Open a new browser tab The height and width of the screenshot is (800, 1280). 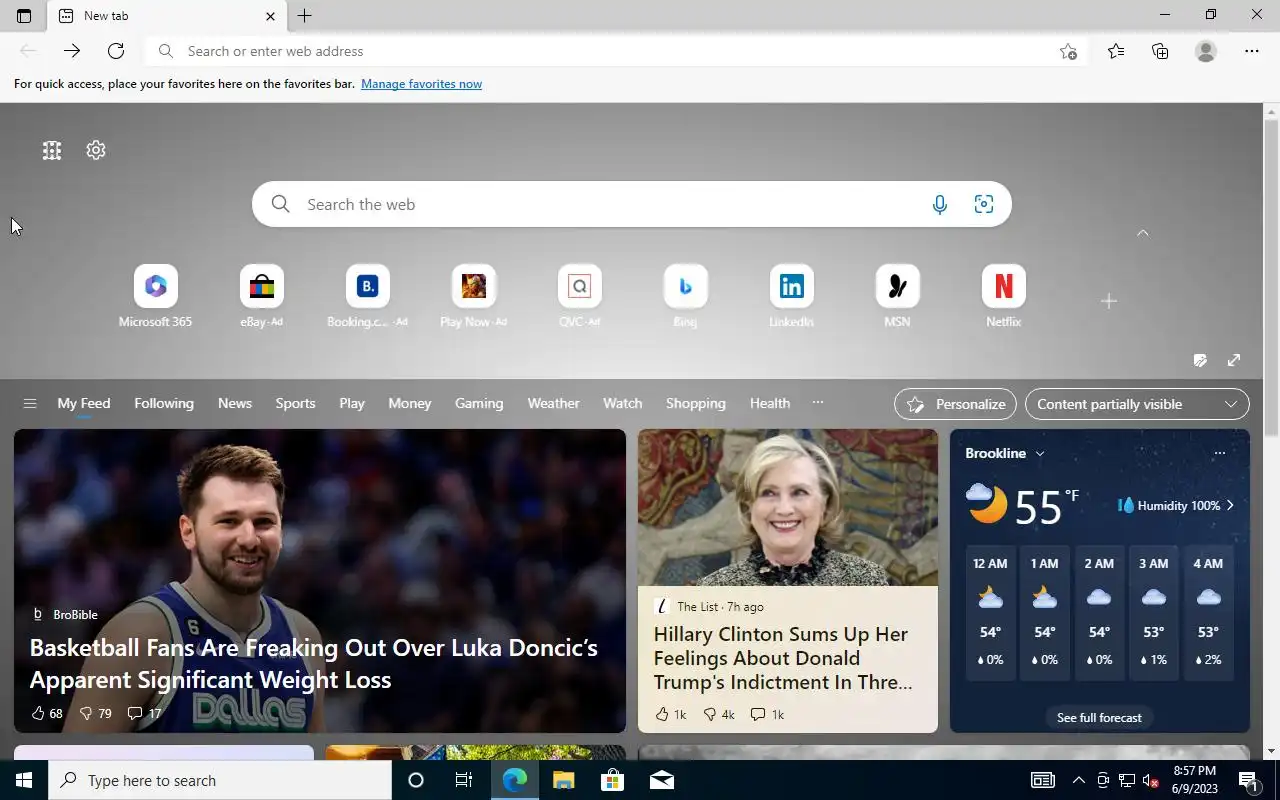(305, 16)
